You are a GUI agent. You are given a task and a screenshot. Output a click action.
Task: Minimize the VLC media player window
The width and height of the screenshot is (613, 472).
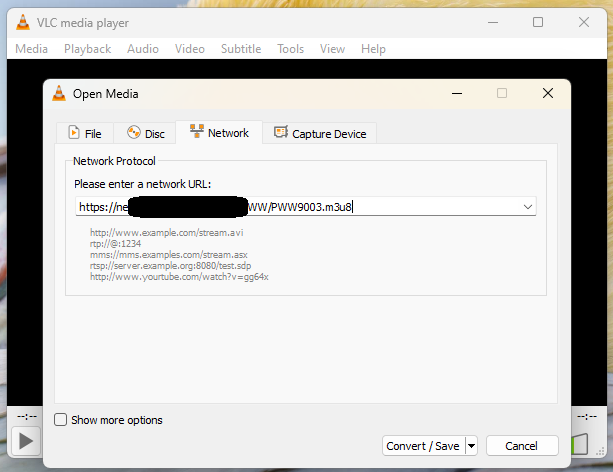coord(493,22)
